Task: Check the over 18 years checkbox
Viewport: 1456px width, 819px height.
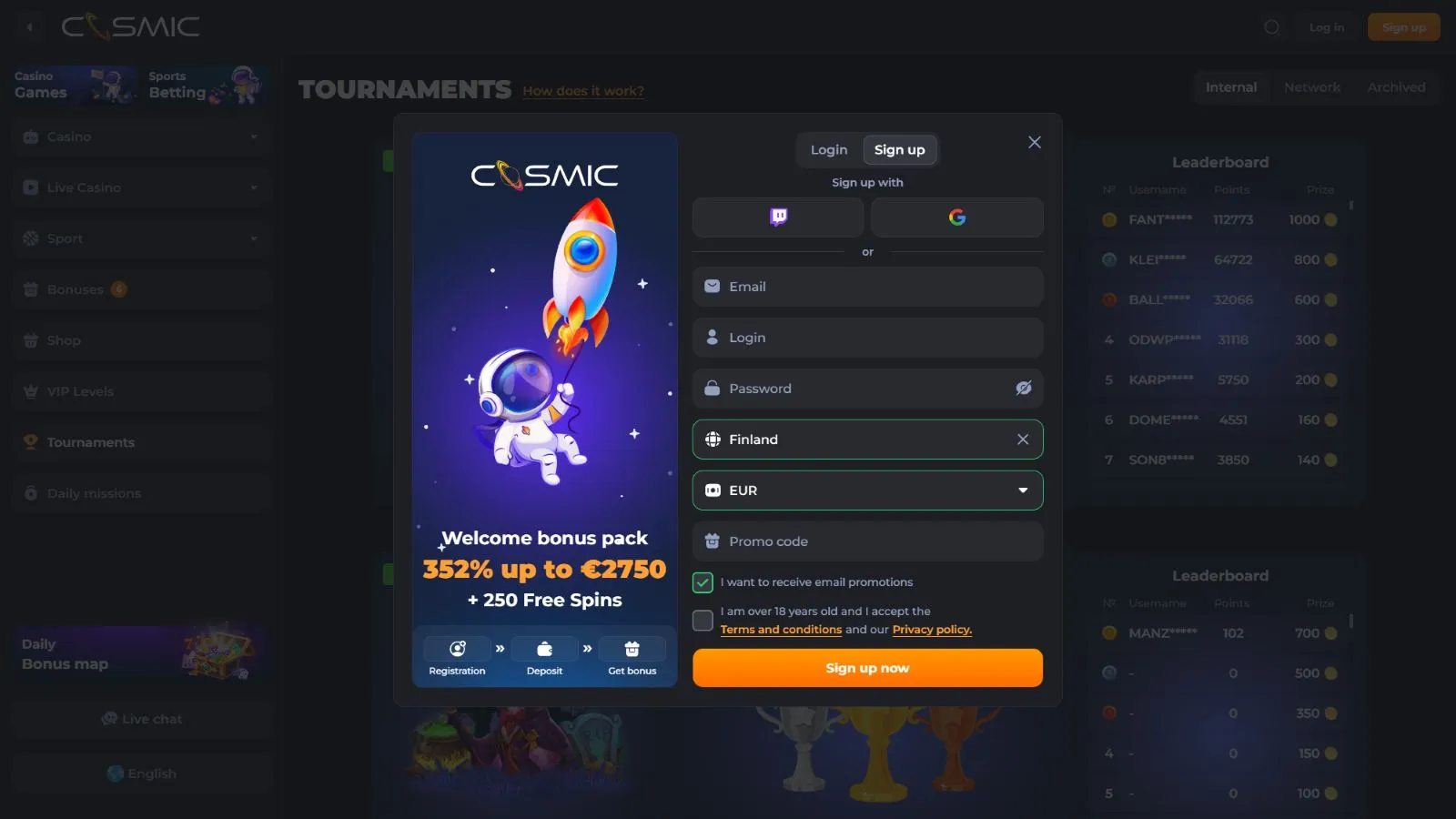Action: (703, 621)
